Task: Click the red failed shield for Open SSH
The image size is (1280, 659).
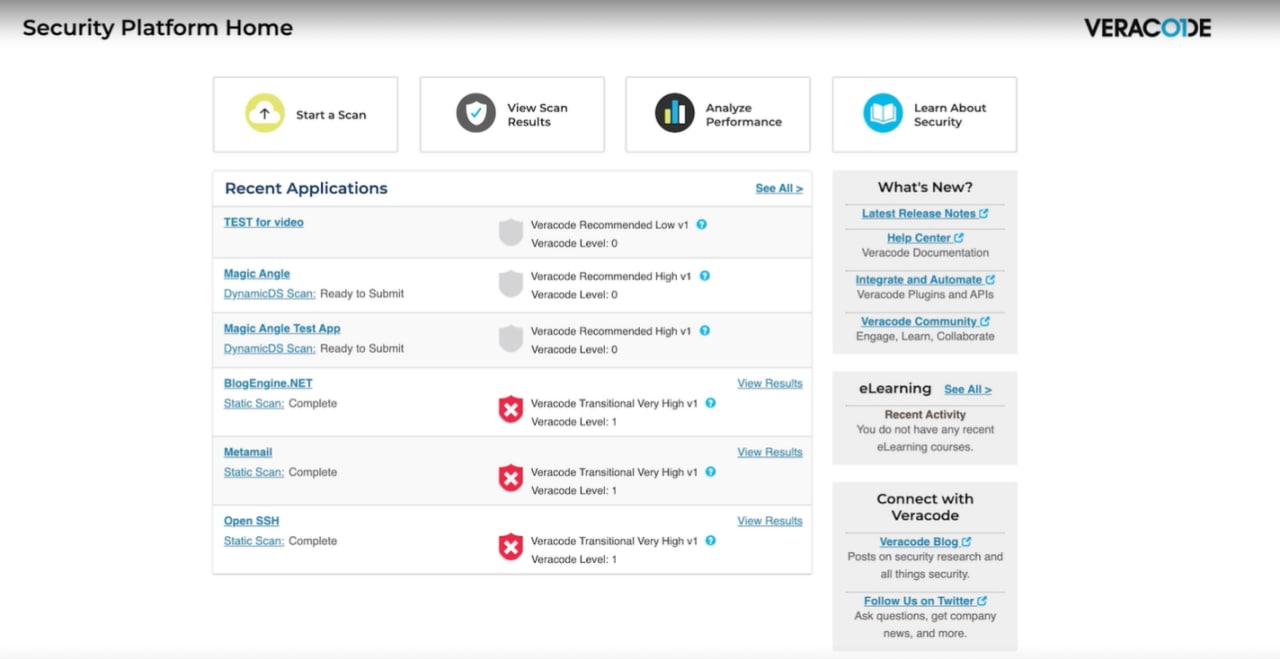Action: (x=511, y=547)
